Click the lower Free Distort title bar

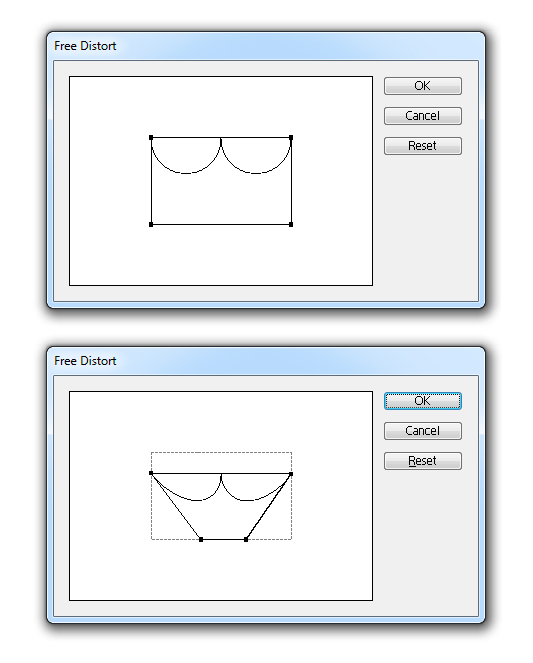click(266, 361)
